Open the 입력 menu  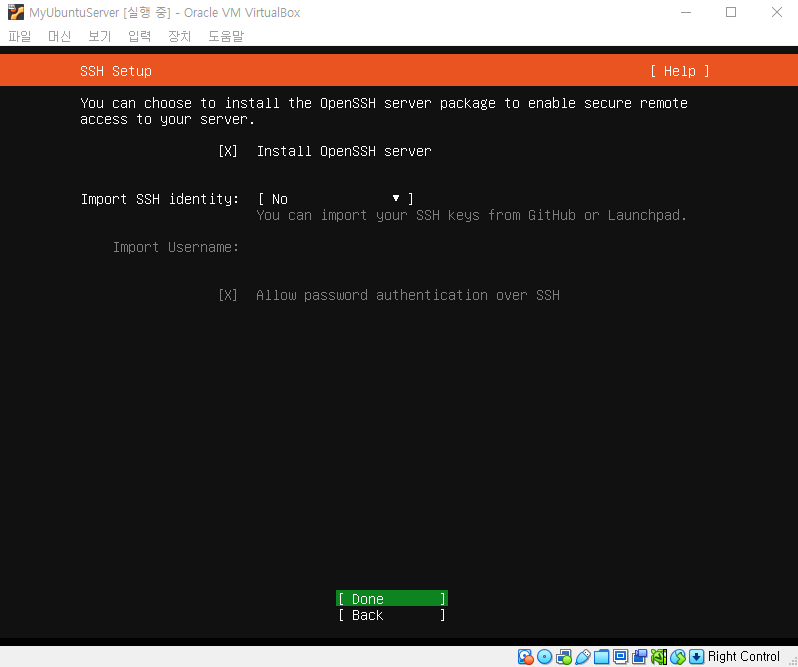point(139,36)
